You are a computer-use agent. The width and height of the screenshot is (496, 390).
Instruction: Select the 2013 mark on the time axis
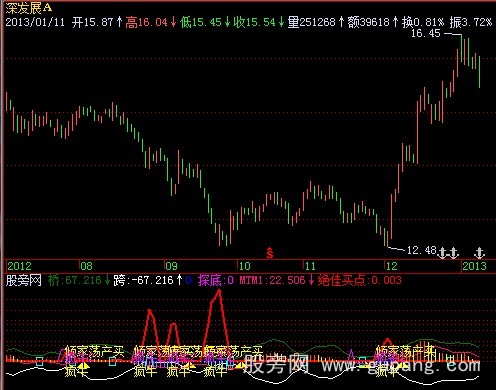[474, 266]
